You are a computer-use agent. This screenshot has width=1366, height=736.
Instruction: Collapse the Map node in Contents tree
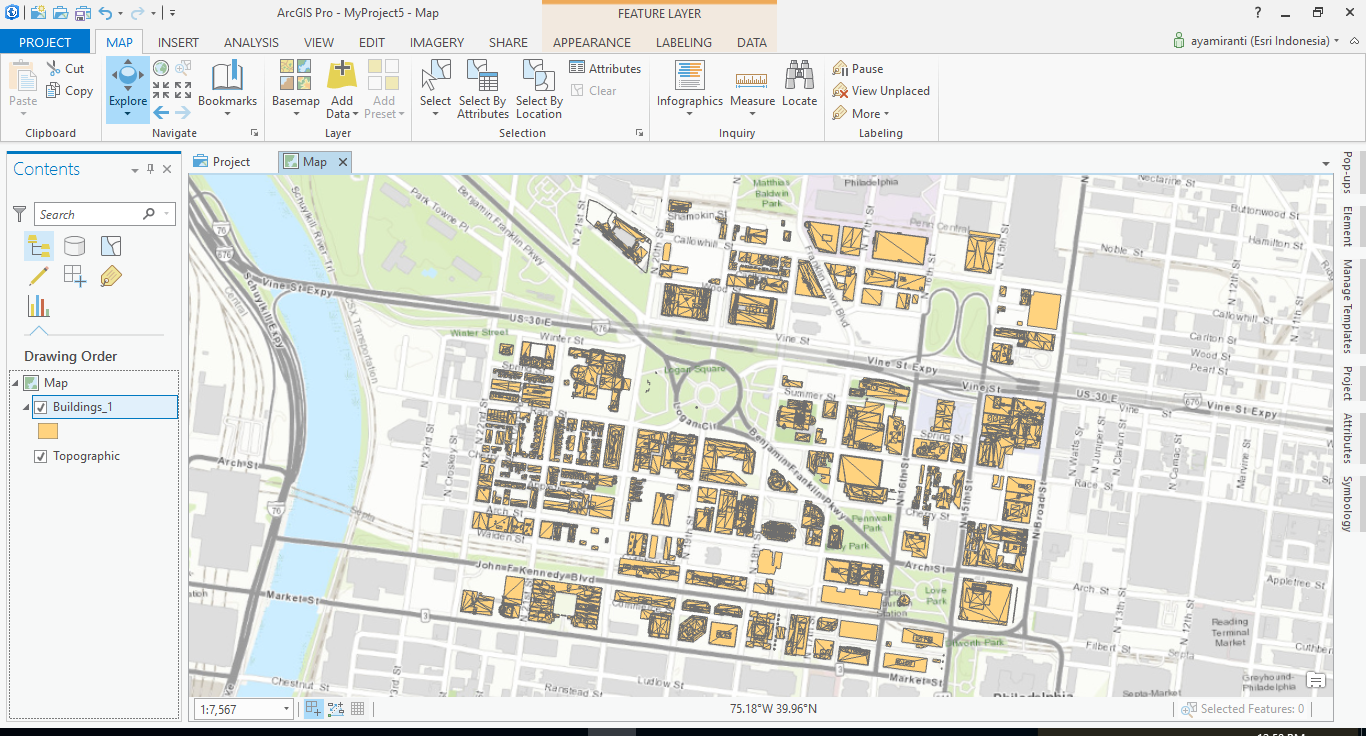coord(15,383)
